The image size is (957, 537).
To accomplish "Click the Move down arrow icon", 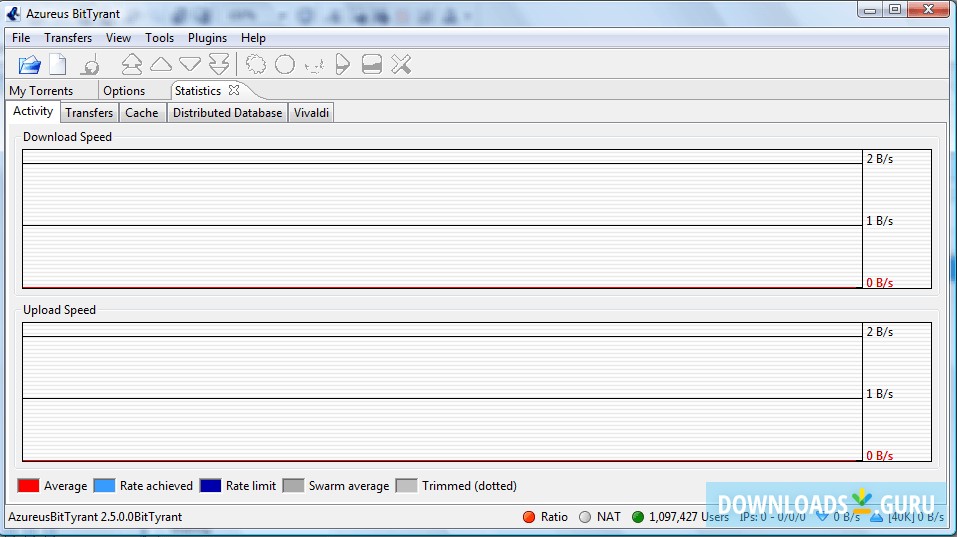I will [x=190, y=63].
